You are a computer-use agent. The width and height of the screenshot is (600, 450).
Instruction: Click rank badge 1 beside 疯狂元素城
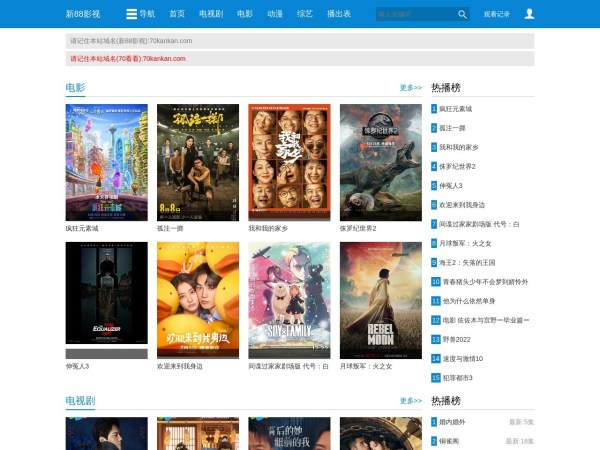tap(435, 108)
